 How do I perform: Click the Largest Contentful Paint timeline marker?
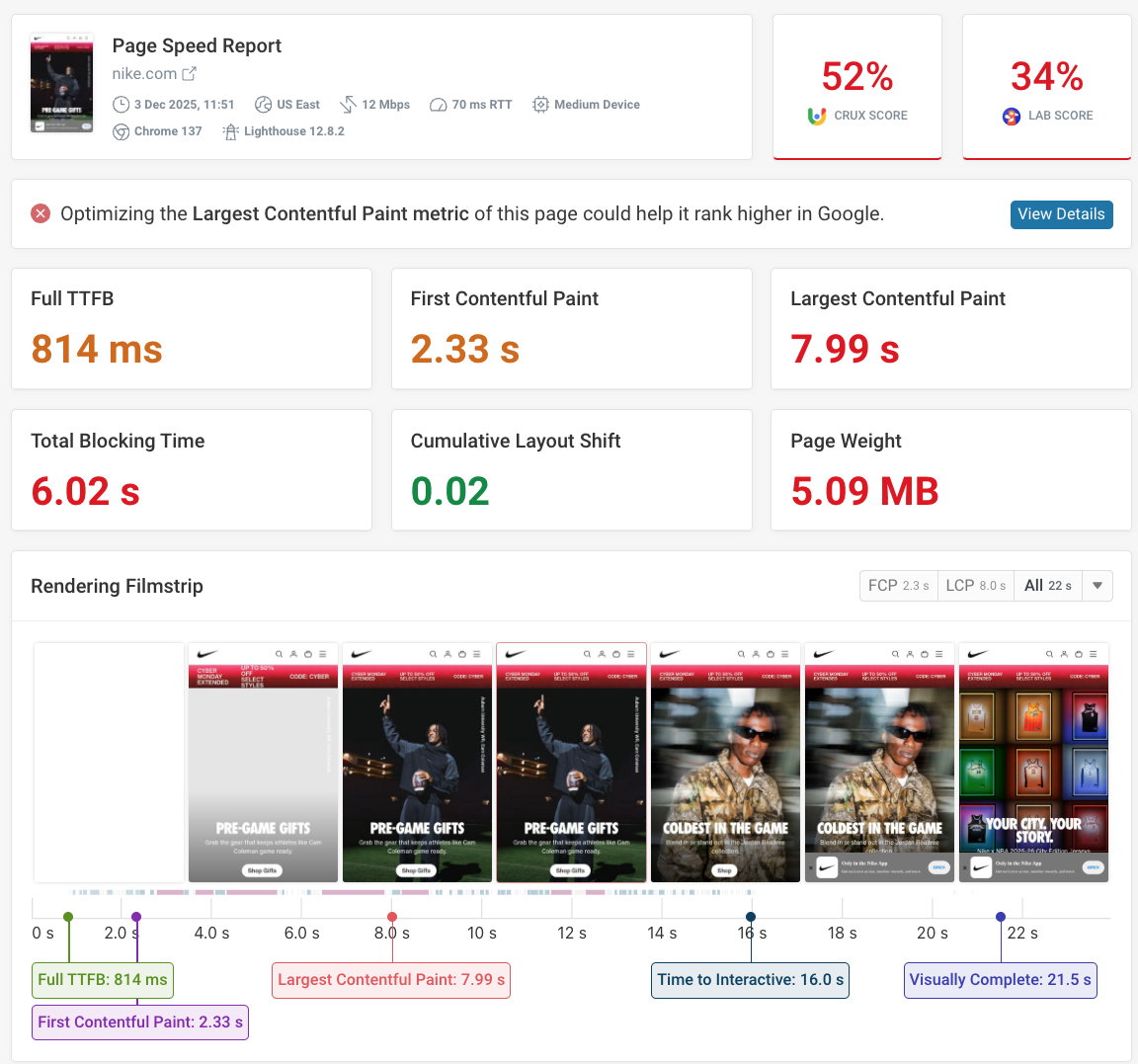coord(391,915)
